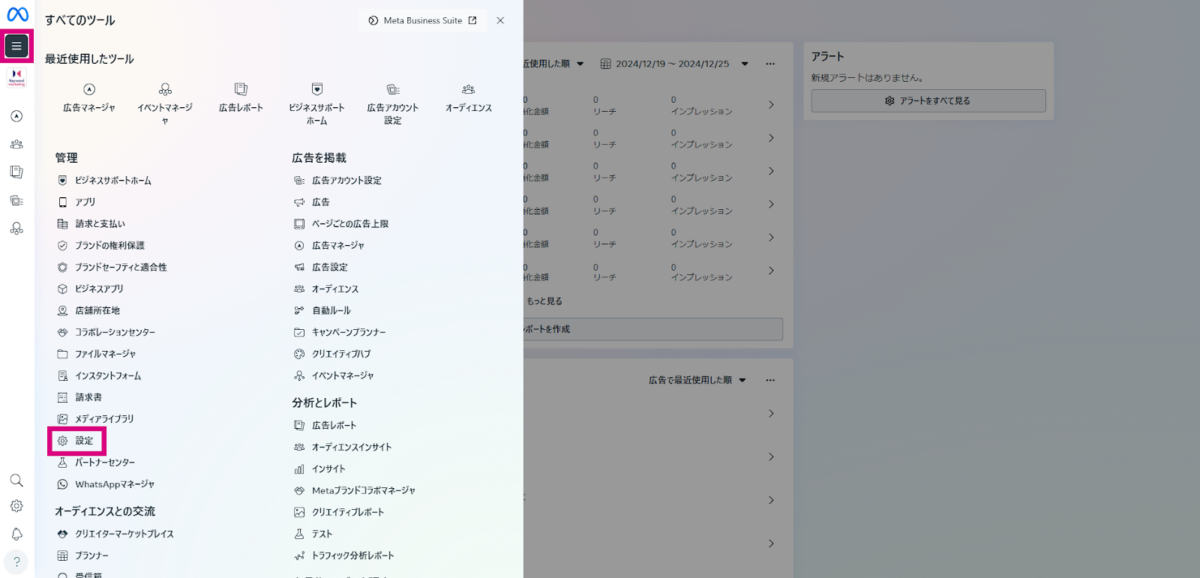Open the settings gear in left sidebar
The image size is (1200, 578).
16,506
